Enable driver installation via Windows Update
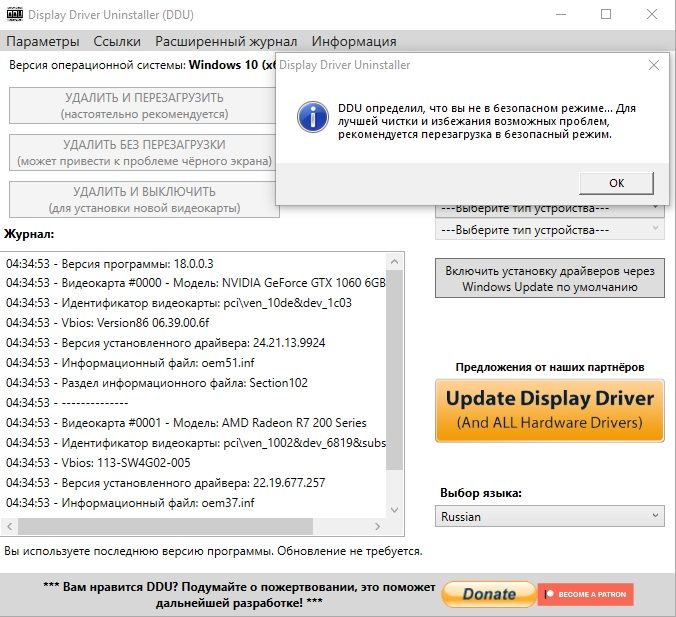The height and width of the screenshot is (617, 676). click(x=550, y=279)
